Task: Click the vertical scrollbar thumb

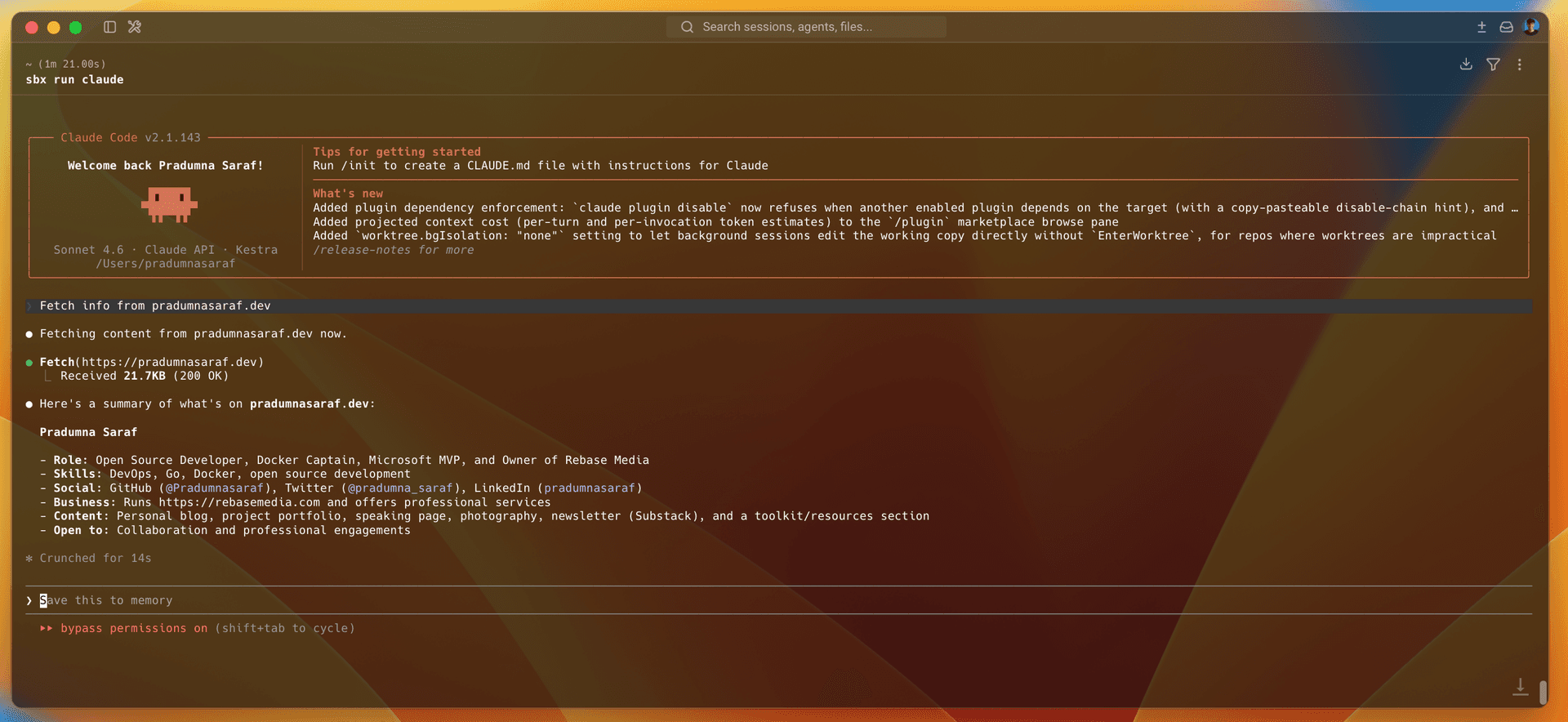Action: tap(1543, 692)
